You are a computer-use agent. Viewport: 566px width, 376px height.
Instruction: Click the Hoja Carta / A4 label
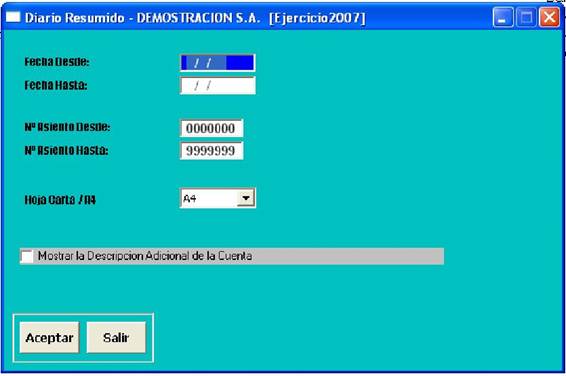(60, 200)
